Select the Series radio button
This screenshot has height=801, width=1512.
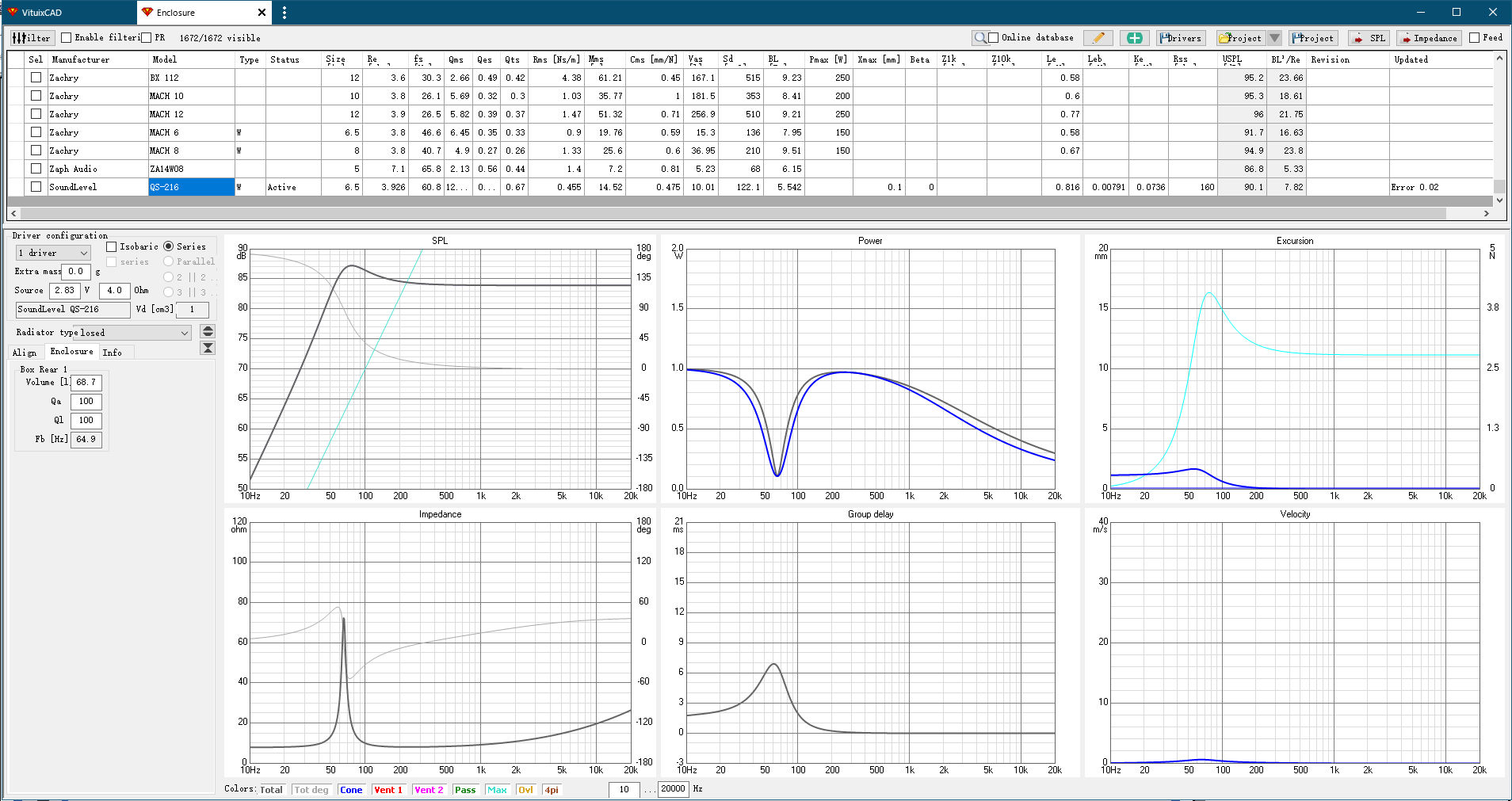(168, 246)
